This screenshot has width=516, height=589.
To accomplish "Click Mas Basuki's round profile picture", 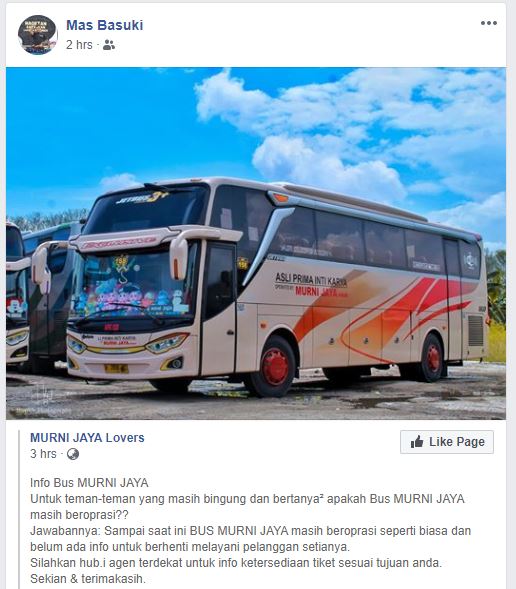I will (x=37, y=35).
